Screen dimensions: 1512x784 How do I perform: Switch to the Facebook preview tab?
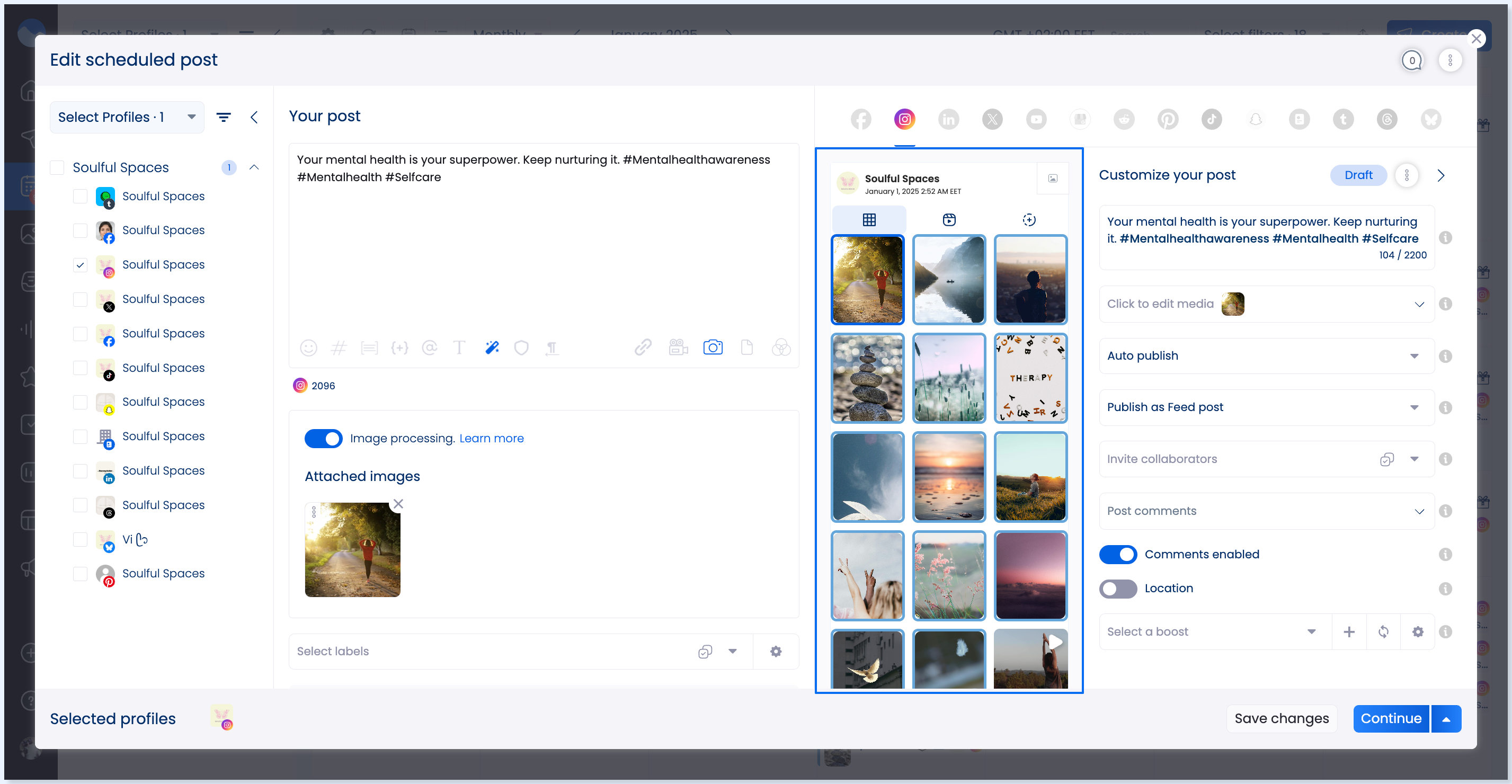[860, 120]
